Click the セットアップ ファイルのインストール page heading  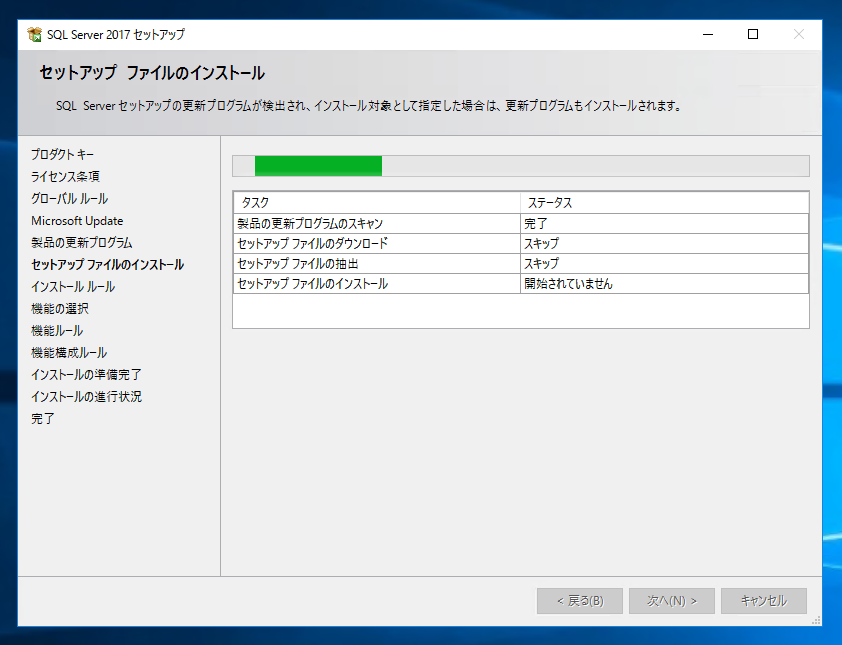tap(152, 73)
